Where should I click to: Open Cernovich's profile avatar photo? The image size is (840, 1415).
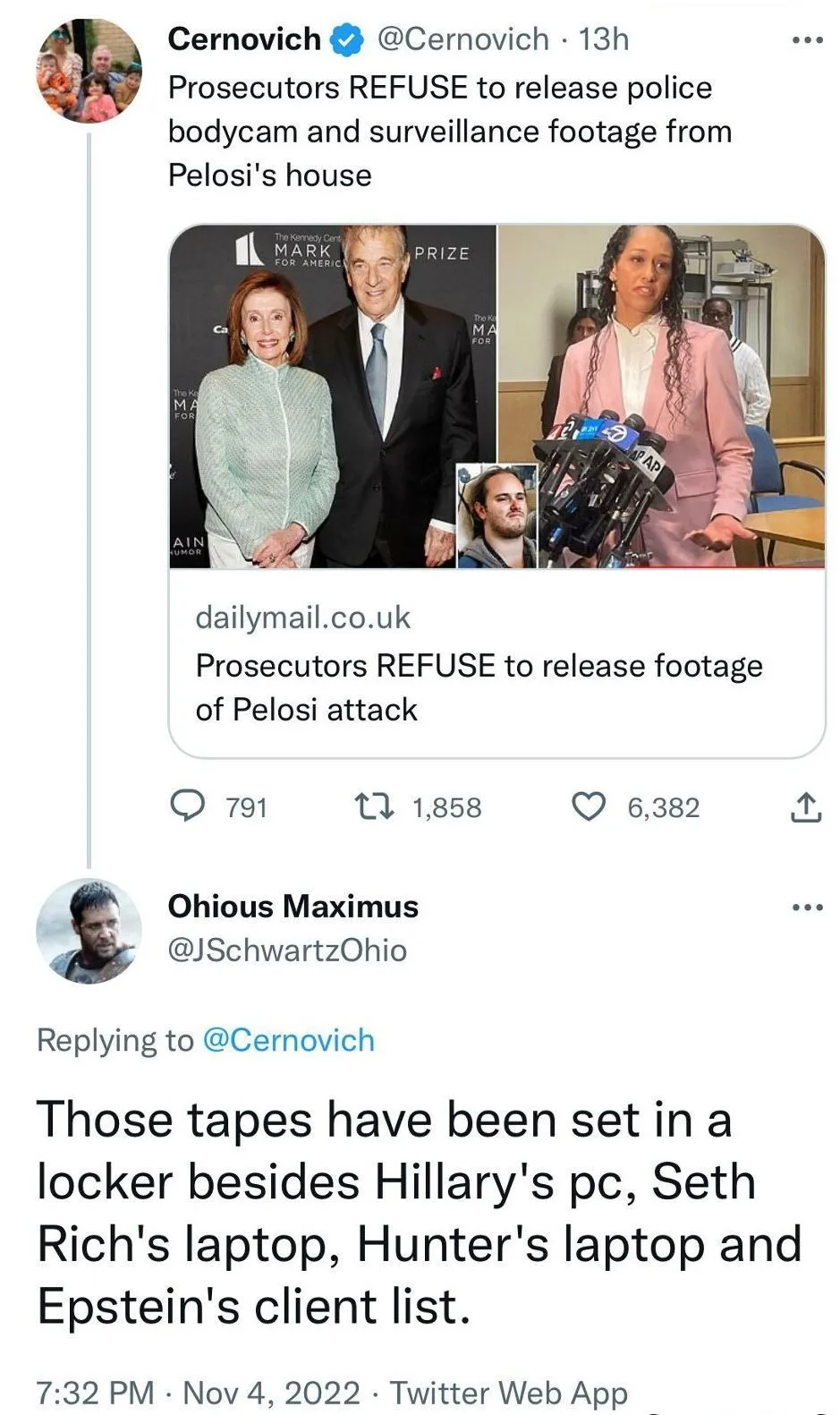pos(89,71)
